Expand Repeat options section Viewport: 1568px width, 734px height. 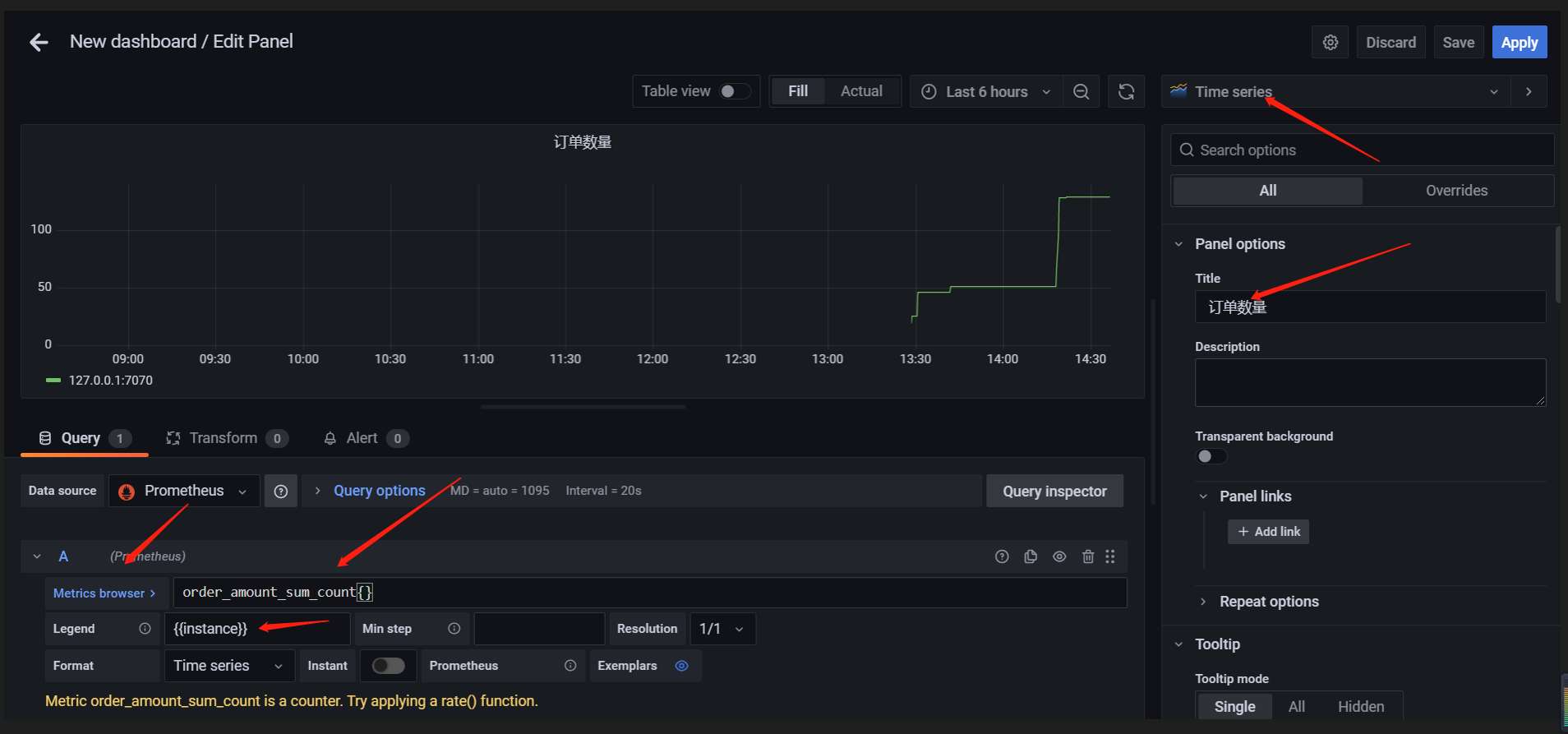point(1203,602)
